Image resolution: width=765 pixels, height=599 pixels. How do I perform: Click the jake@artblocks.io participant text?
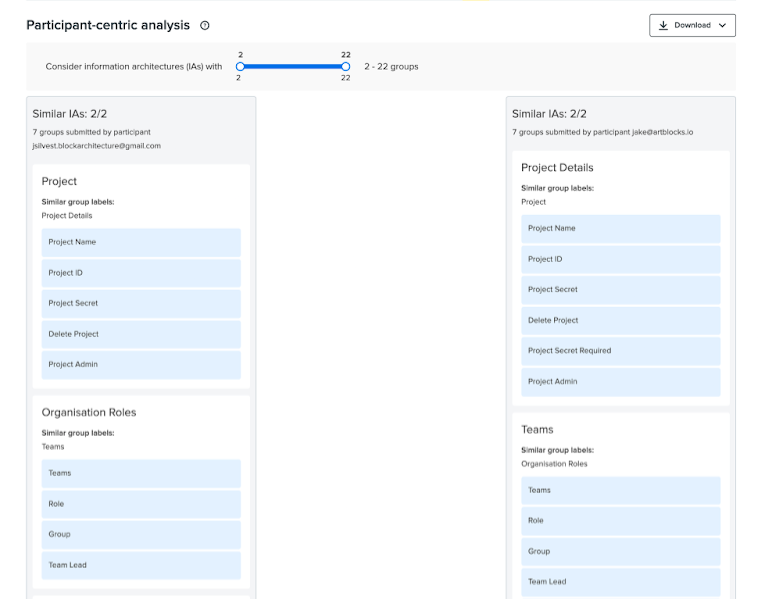(x=663, y=132)
